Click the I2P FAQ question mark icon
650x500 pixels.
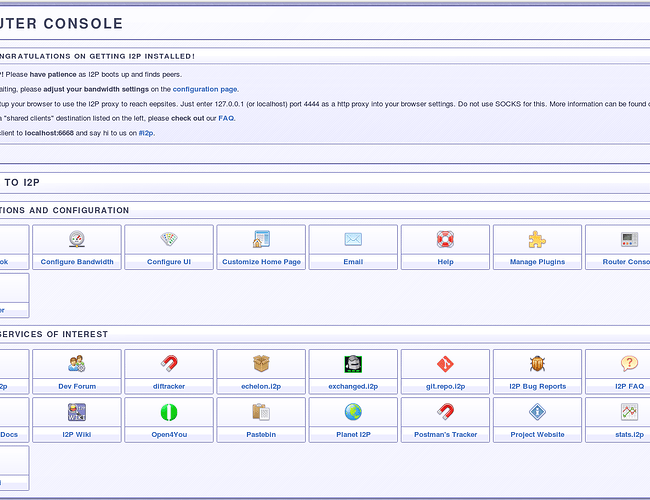tap(629, 364)
